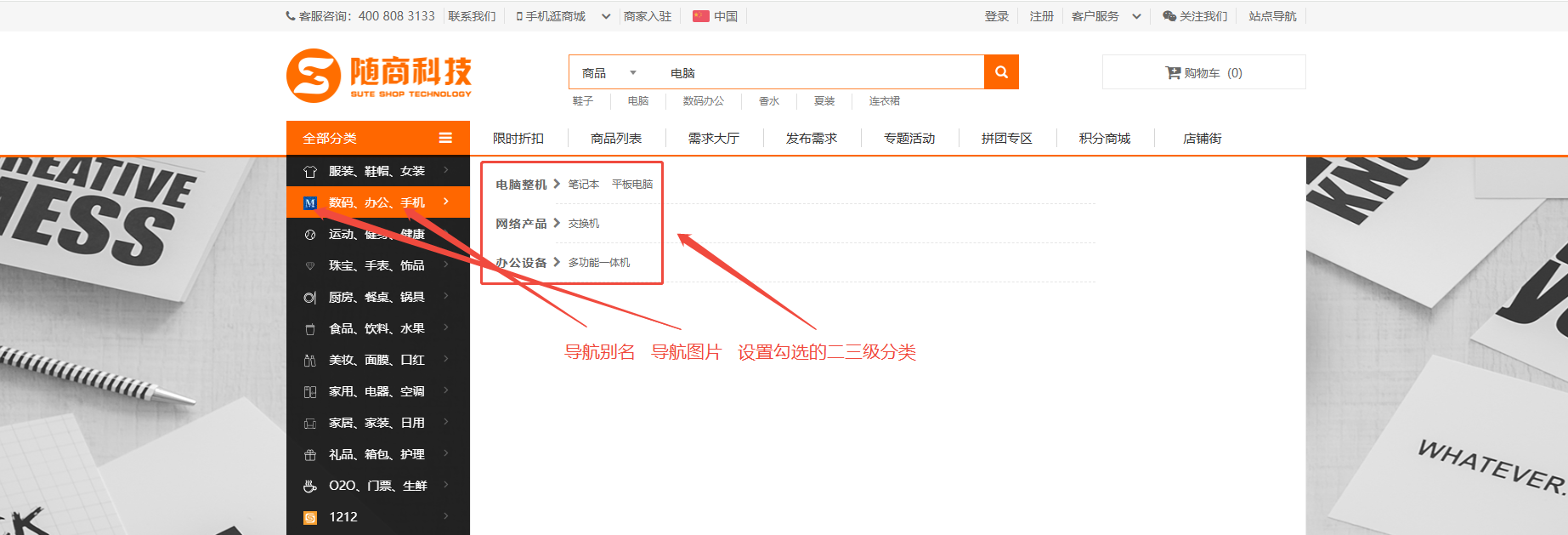Open the shopping cart icon
Viewport: 1568px width, 535px height.
(x=1173, y=73)
